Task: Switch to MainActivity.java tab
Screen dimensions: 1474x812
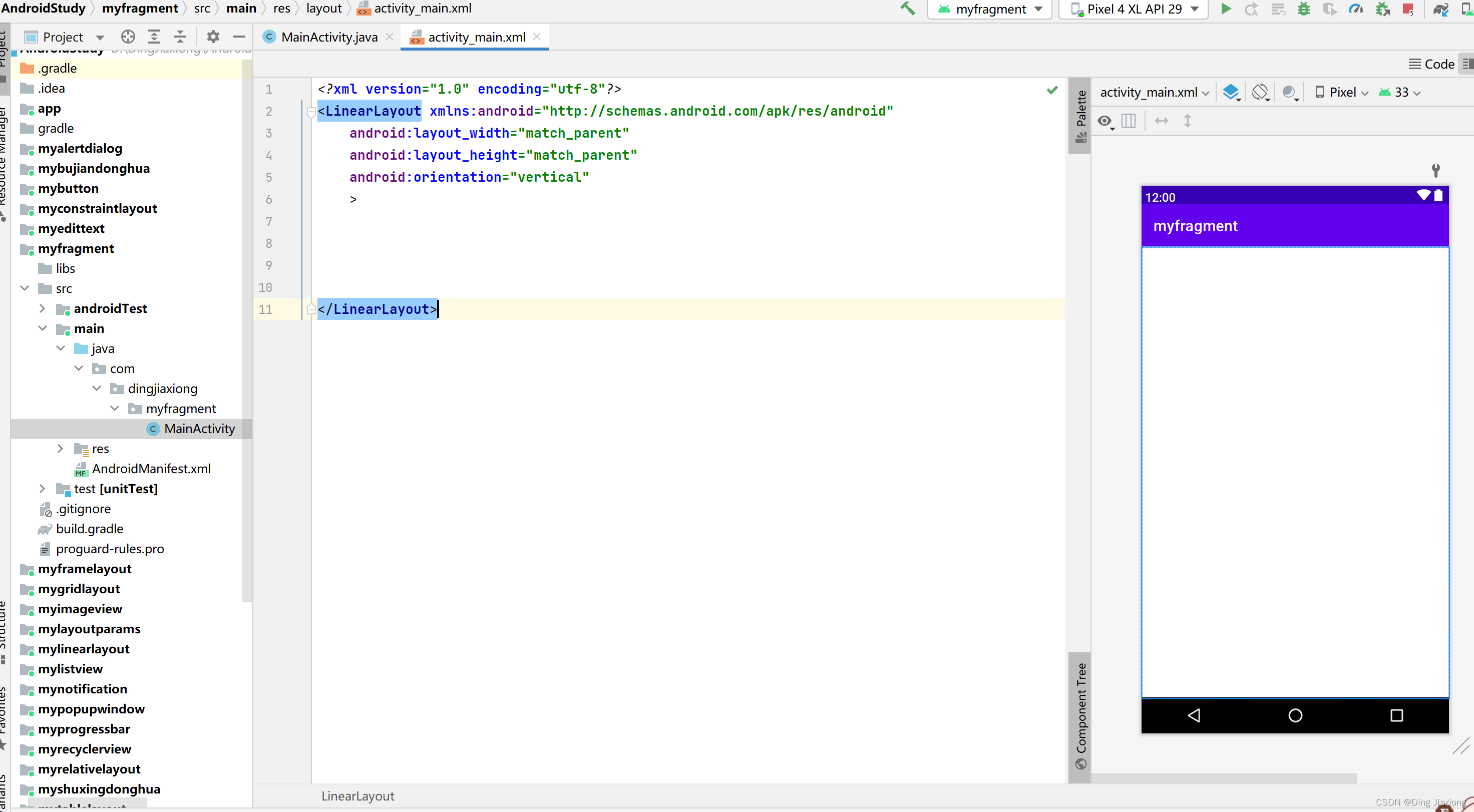Action: 329,37
